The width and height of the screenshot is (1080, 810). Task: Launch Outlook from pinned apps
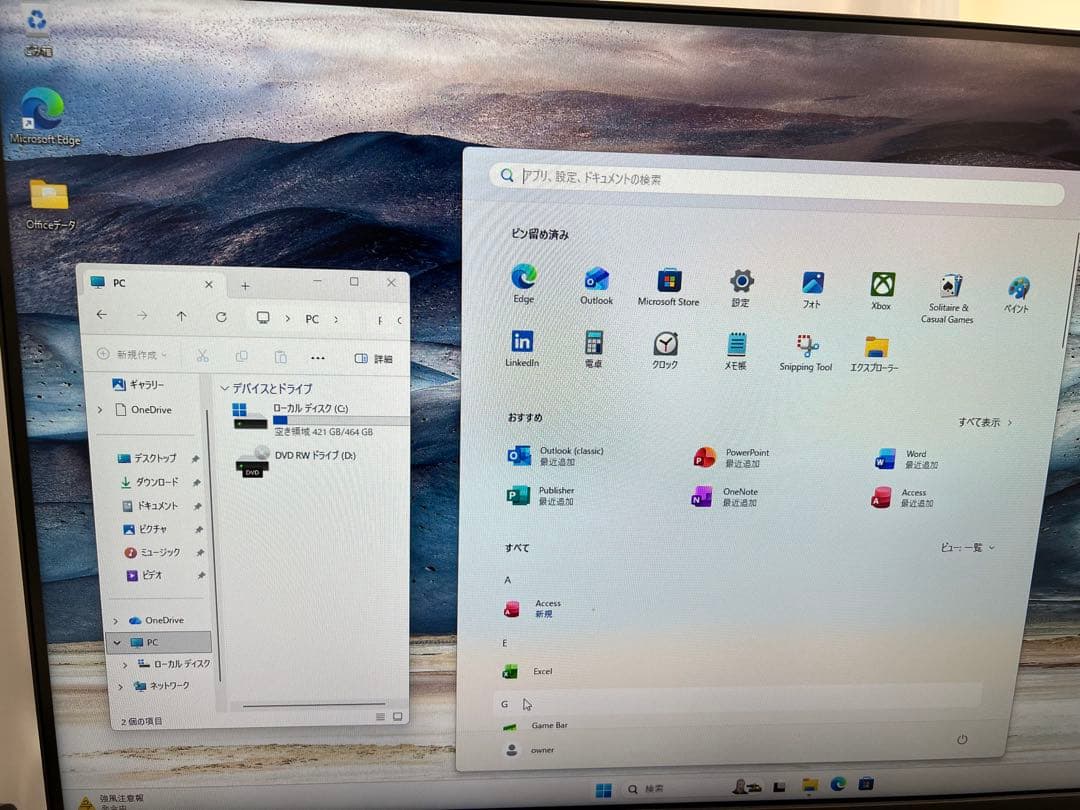coord(596,286)
